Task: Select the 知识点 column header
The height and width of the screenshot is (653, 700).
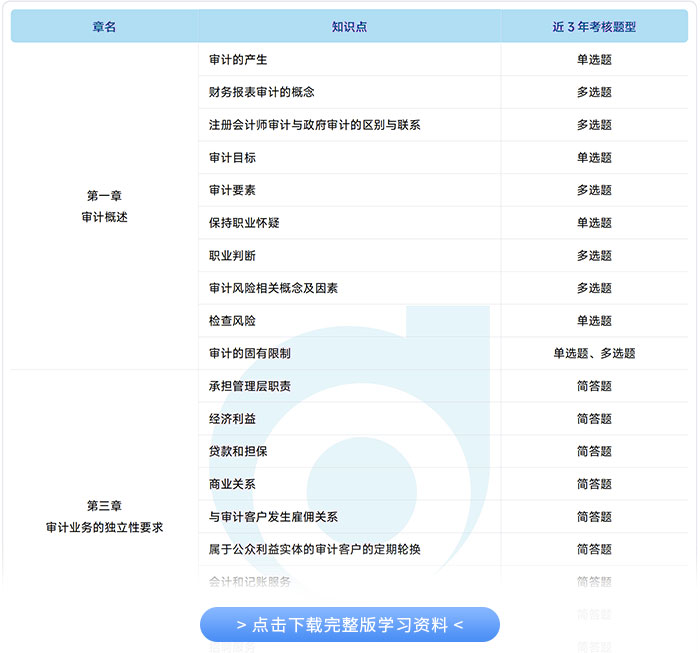Action: pos(349,27)
